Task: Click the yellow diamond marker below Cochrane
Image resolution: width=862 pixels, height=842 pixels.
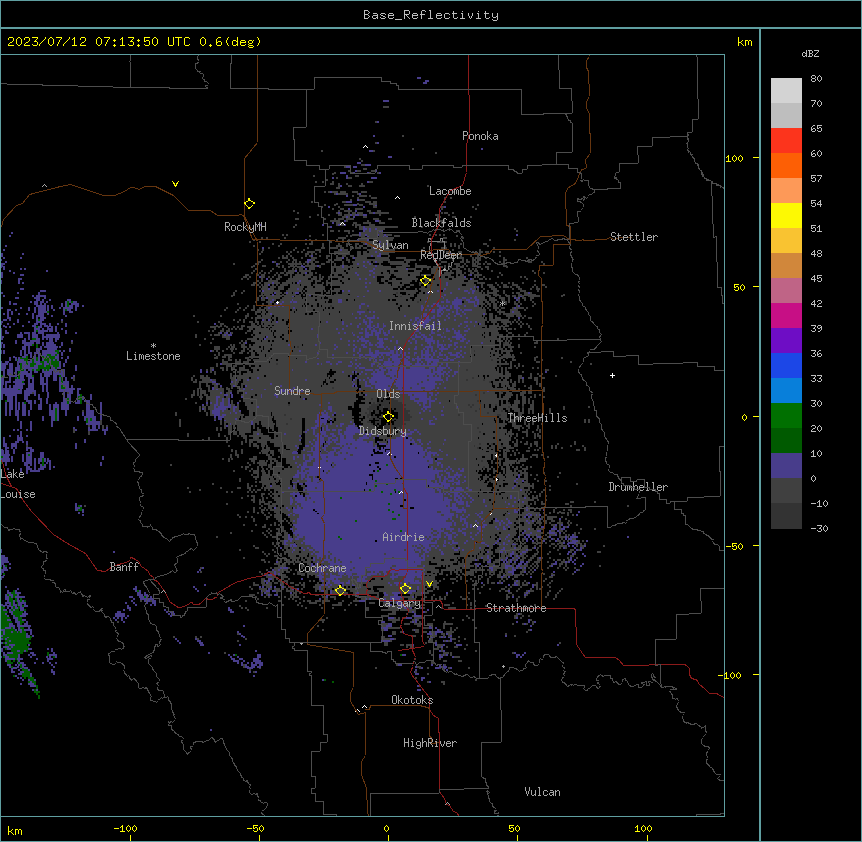Action: point(340,590)
